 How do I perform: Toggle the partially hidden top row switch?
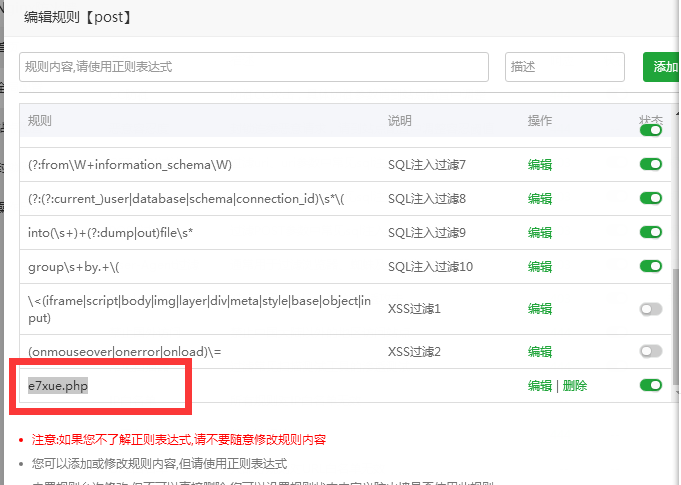[x=651, y=130]
